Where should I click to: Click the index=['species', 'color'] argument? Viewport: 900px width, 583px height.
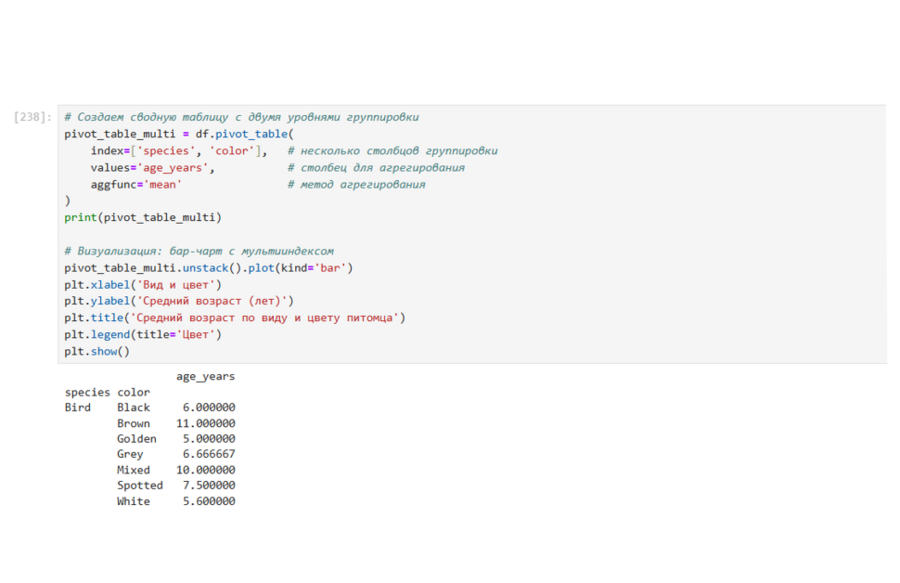[x=178, y=151]
